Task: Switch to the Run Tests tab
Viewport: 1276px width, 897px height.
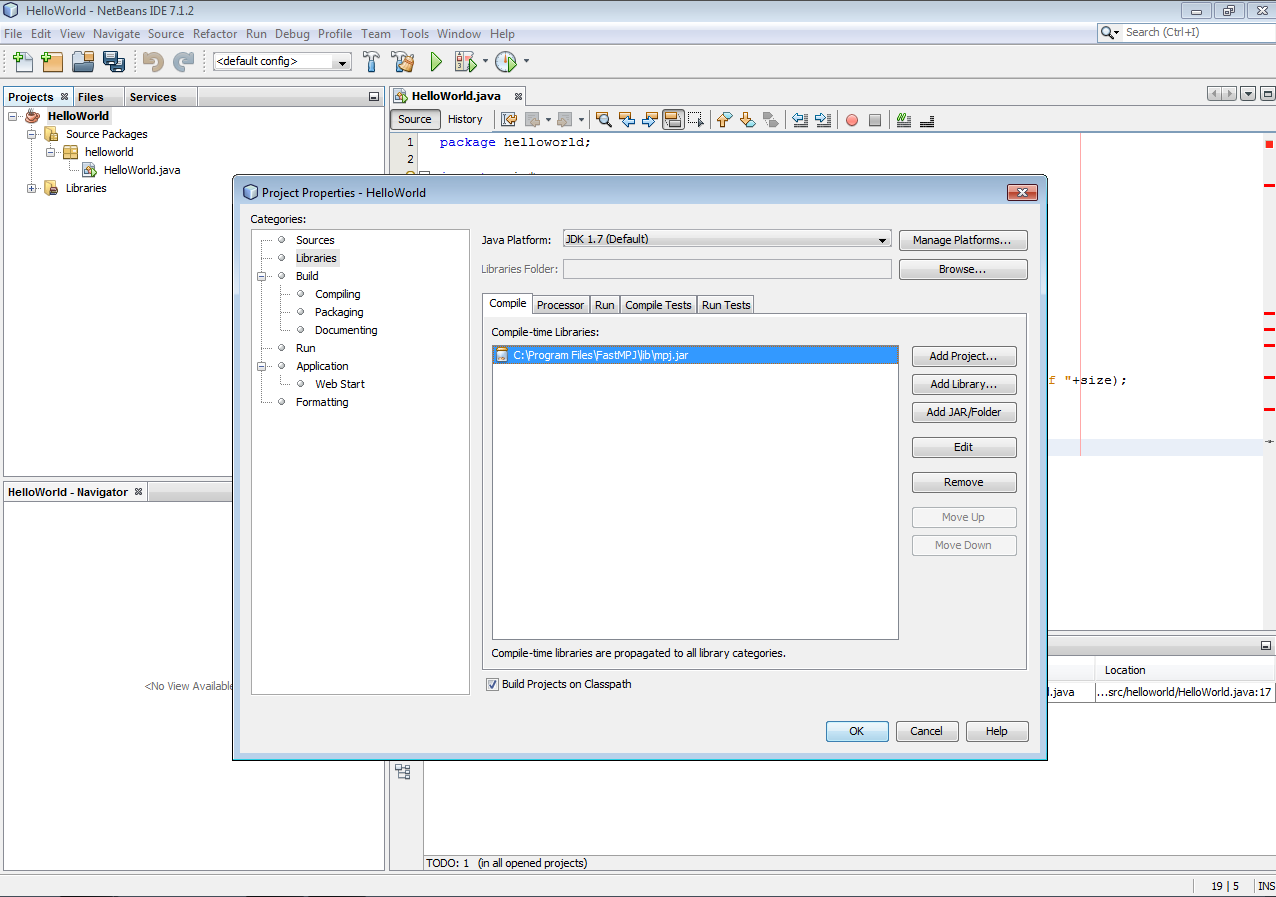Action: pos(726,305)
